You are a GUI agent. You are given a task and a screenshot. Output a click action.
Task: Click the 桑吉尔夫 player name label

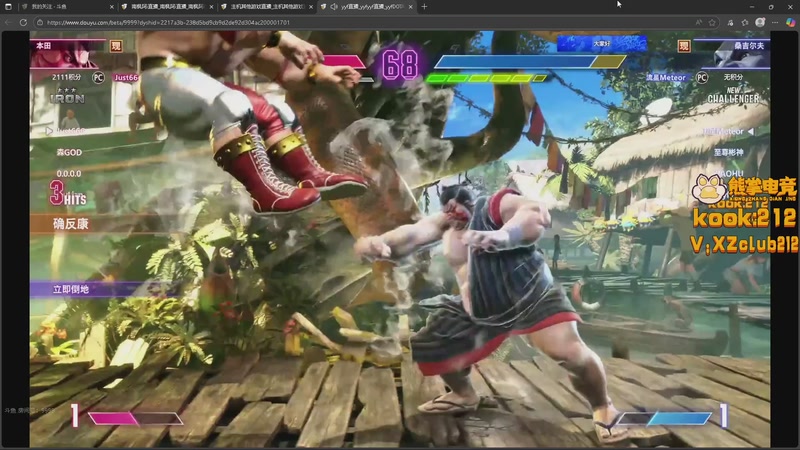[749, 45]
